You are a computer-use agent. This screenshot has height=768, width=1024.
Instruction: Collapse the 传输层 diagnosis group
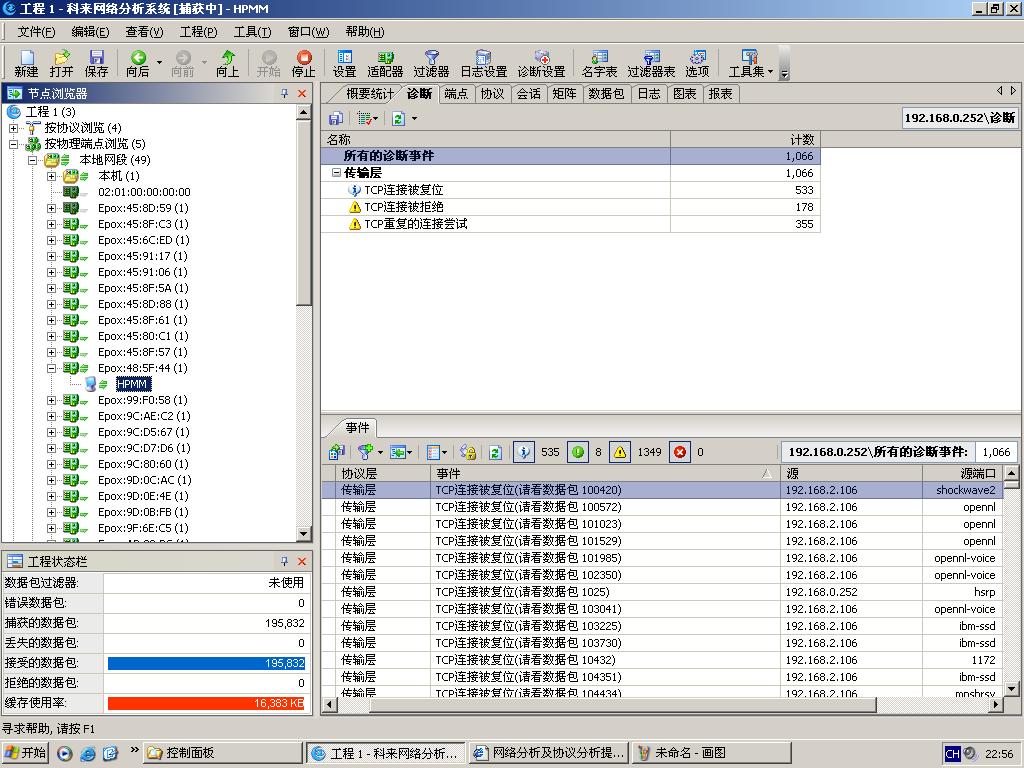tap(337, 173)
